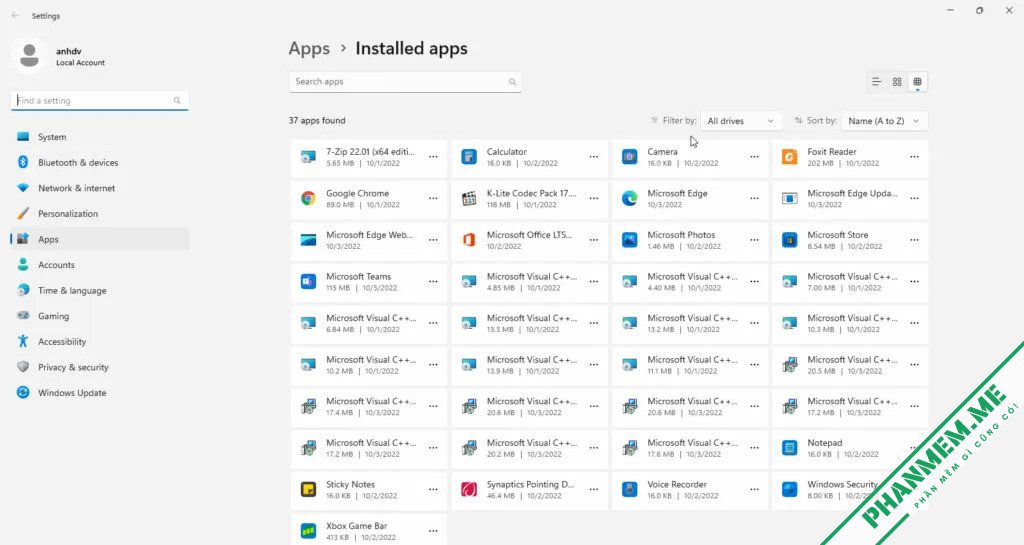Switch to list view layout
1024x545 pixels.
tap(876, 82)
